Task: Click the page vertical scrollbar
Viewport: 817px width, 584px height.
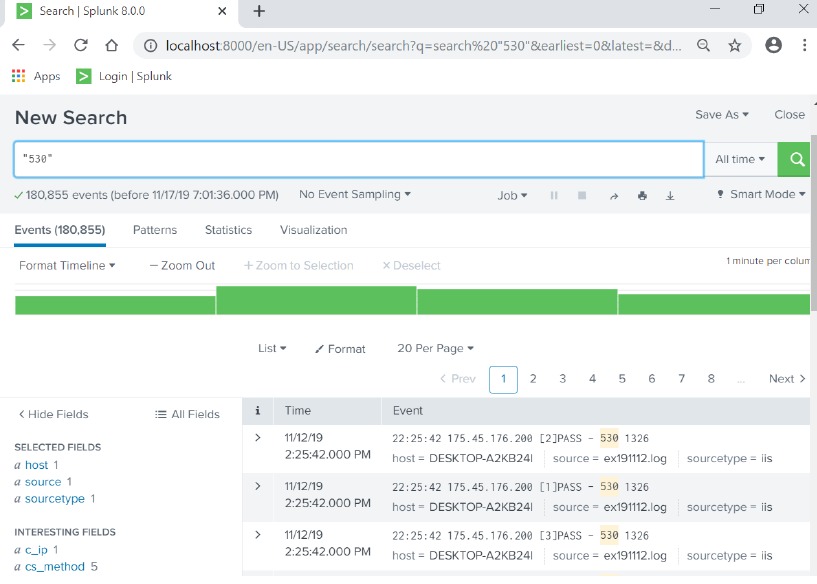Action: [814, 221]
